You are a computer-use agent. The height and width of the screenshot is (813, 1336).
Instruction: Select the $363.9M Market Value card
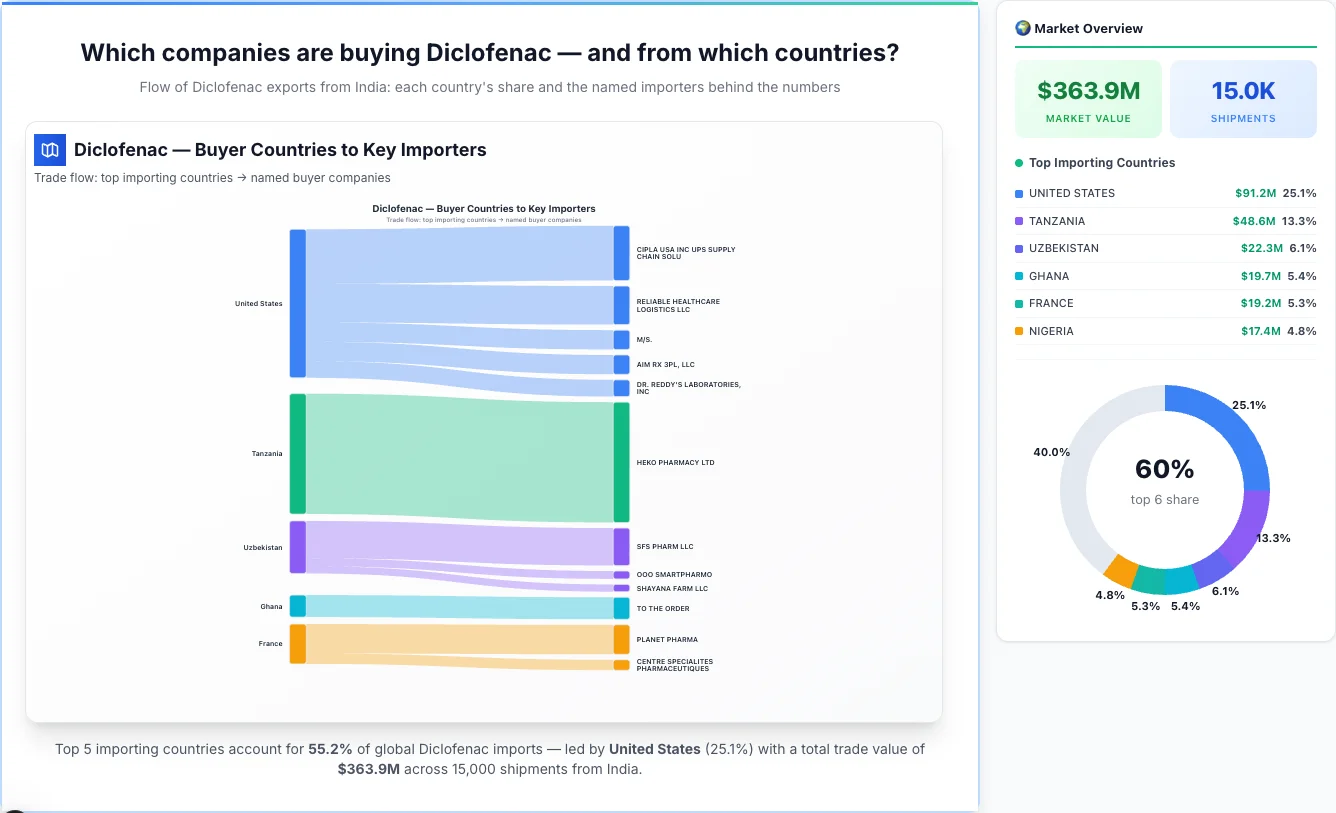coord(1088,98)
